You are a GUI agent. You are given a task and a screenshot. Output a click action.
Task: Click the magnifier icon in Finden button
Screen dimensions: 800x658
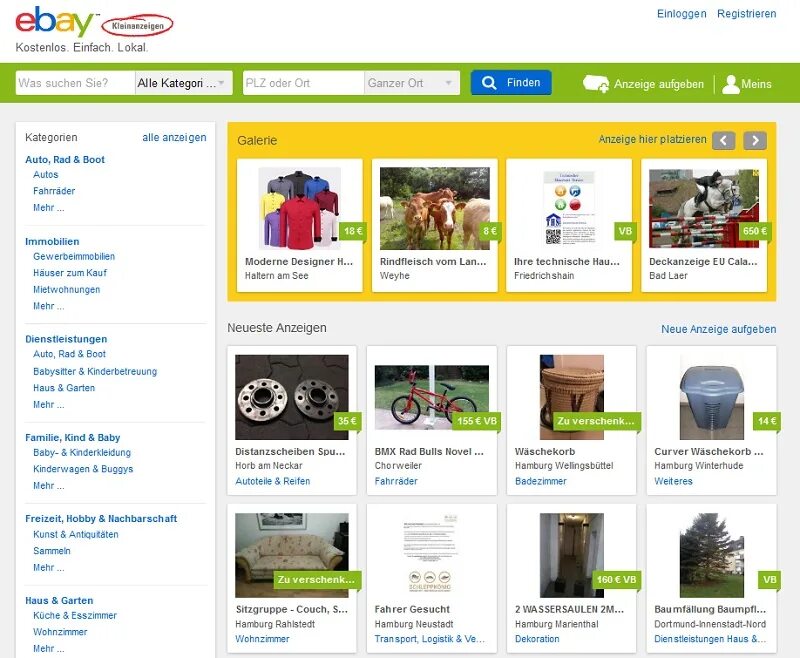coord(489,83)
